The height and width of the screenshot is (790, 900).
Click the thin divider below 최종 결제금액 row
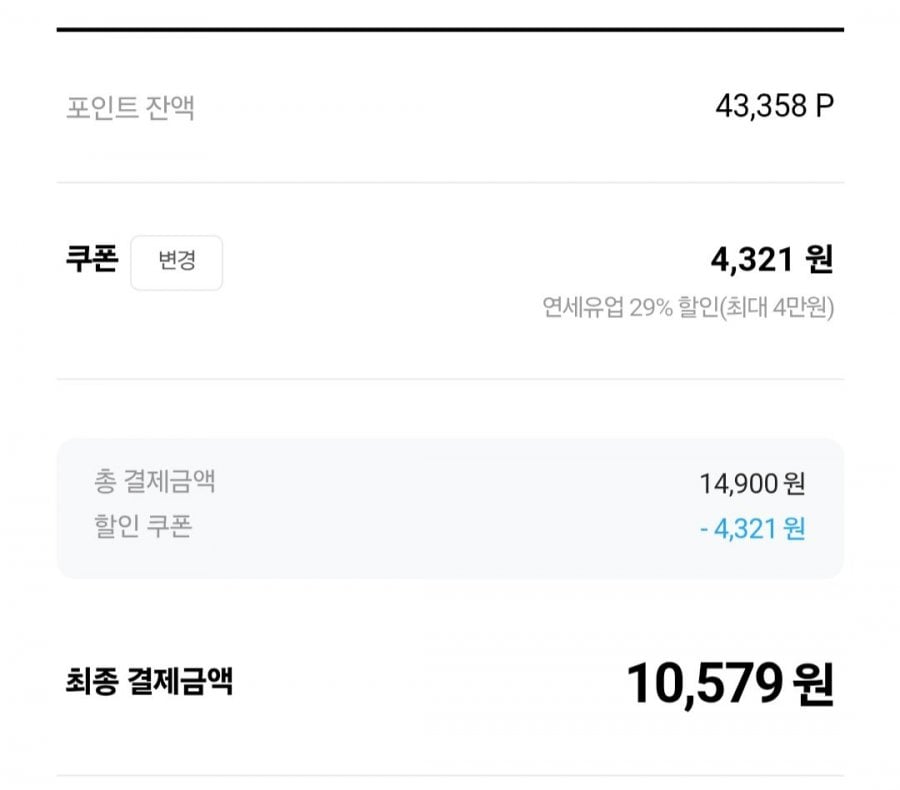450,775
